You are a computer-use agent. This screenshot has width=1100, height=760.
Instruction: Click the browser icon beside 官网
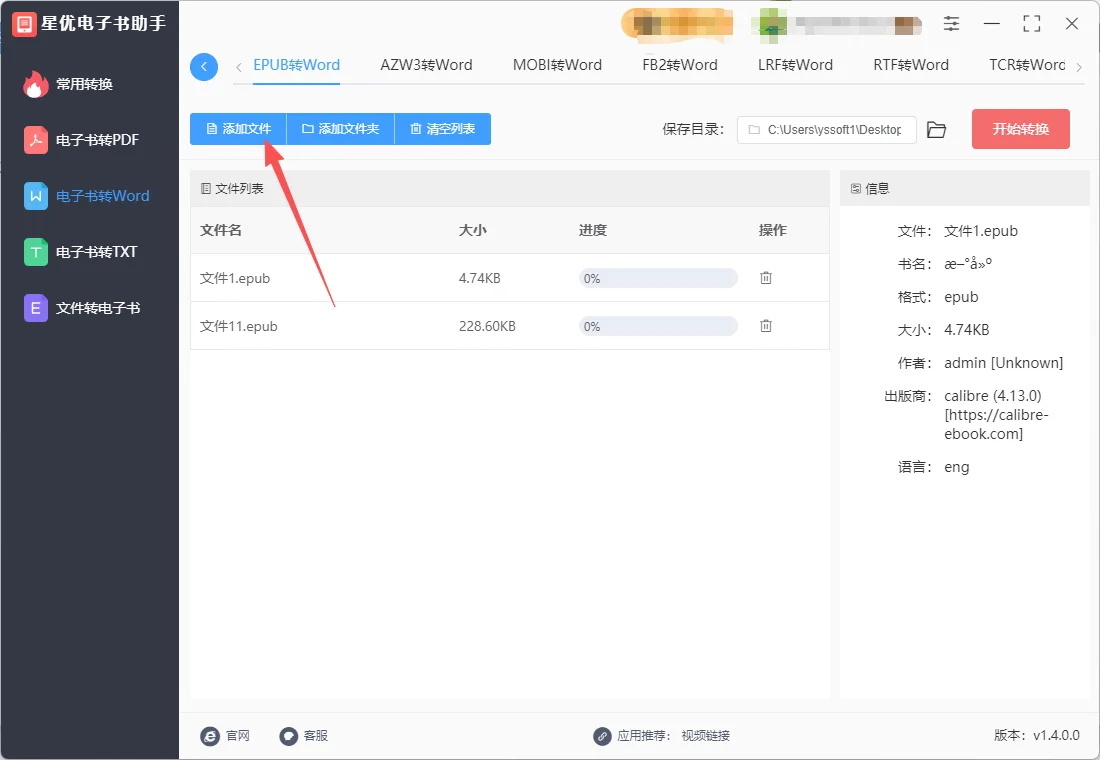[x=210, y=736]
